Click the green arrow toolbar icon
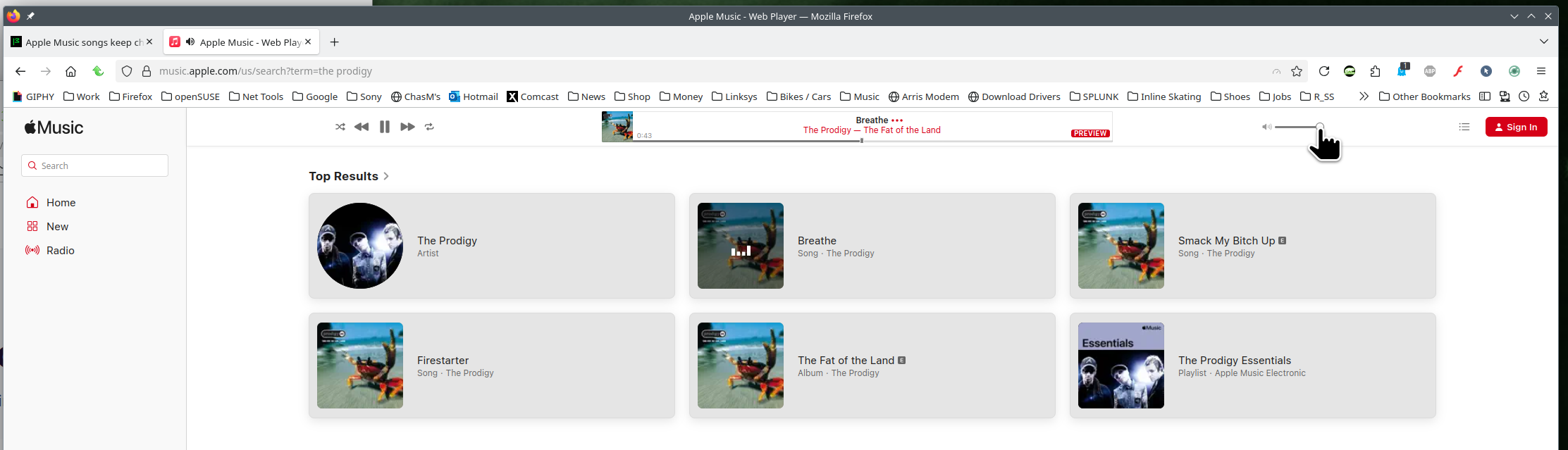The height and width of the screenshot is (450, 1568). (99, 71)
